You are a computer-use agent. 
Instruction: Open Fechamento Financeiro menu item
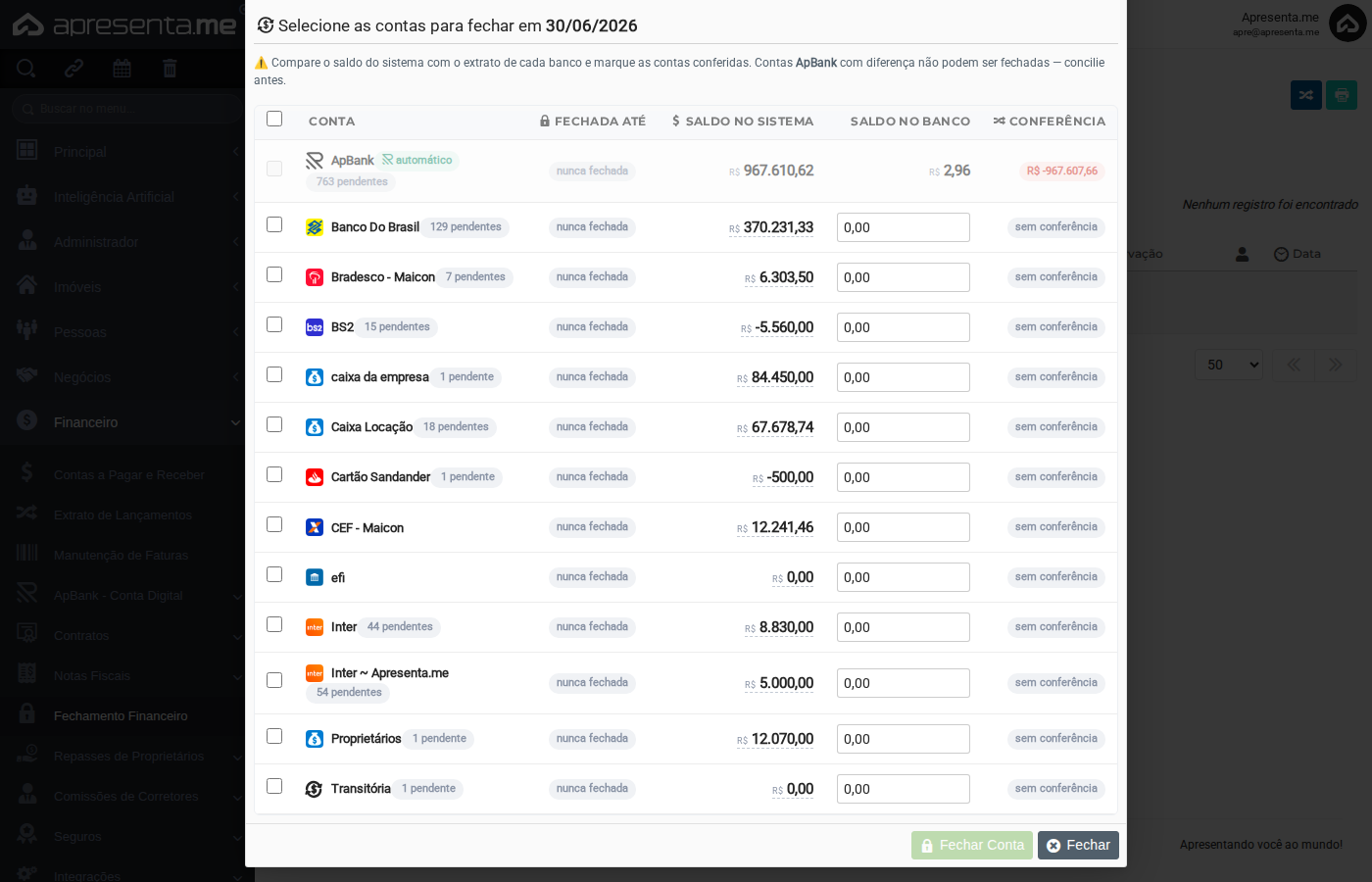pyautogui.click(x=122, y=716)
